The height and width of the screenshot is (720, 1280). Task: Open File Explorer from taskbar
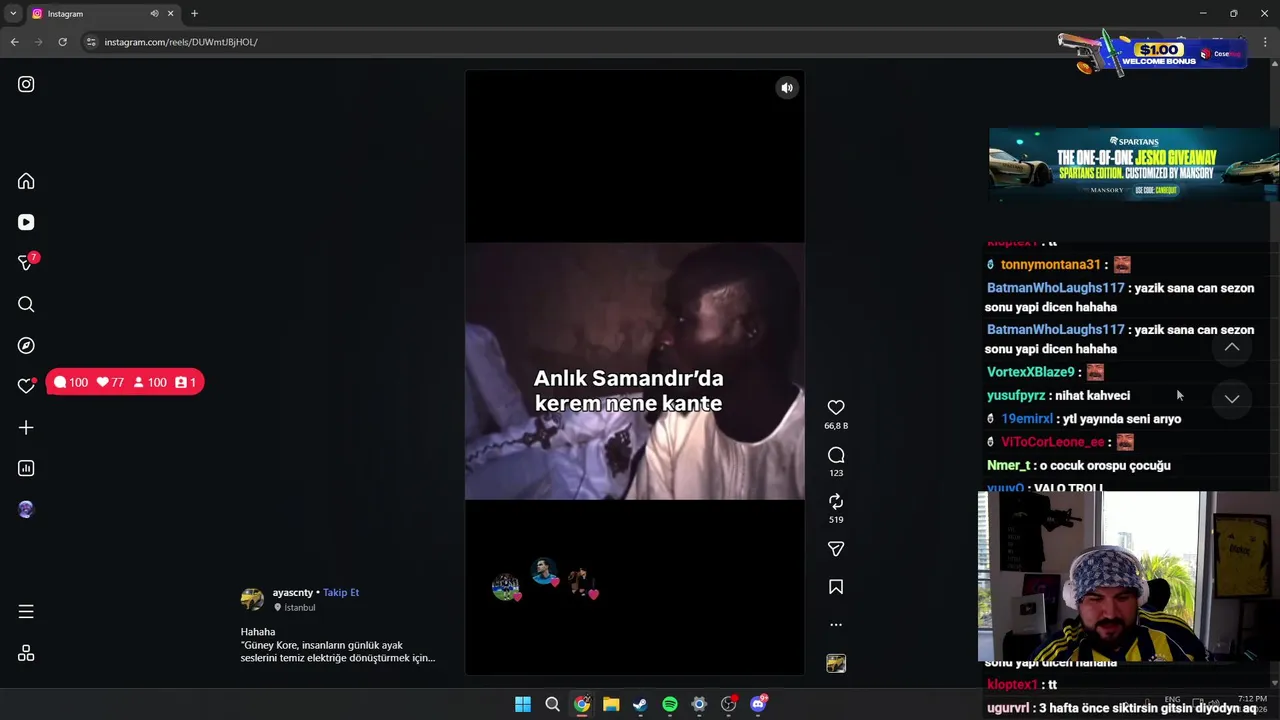tap(611, 704)
